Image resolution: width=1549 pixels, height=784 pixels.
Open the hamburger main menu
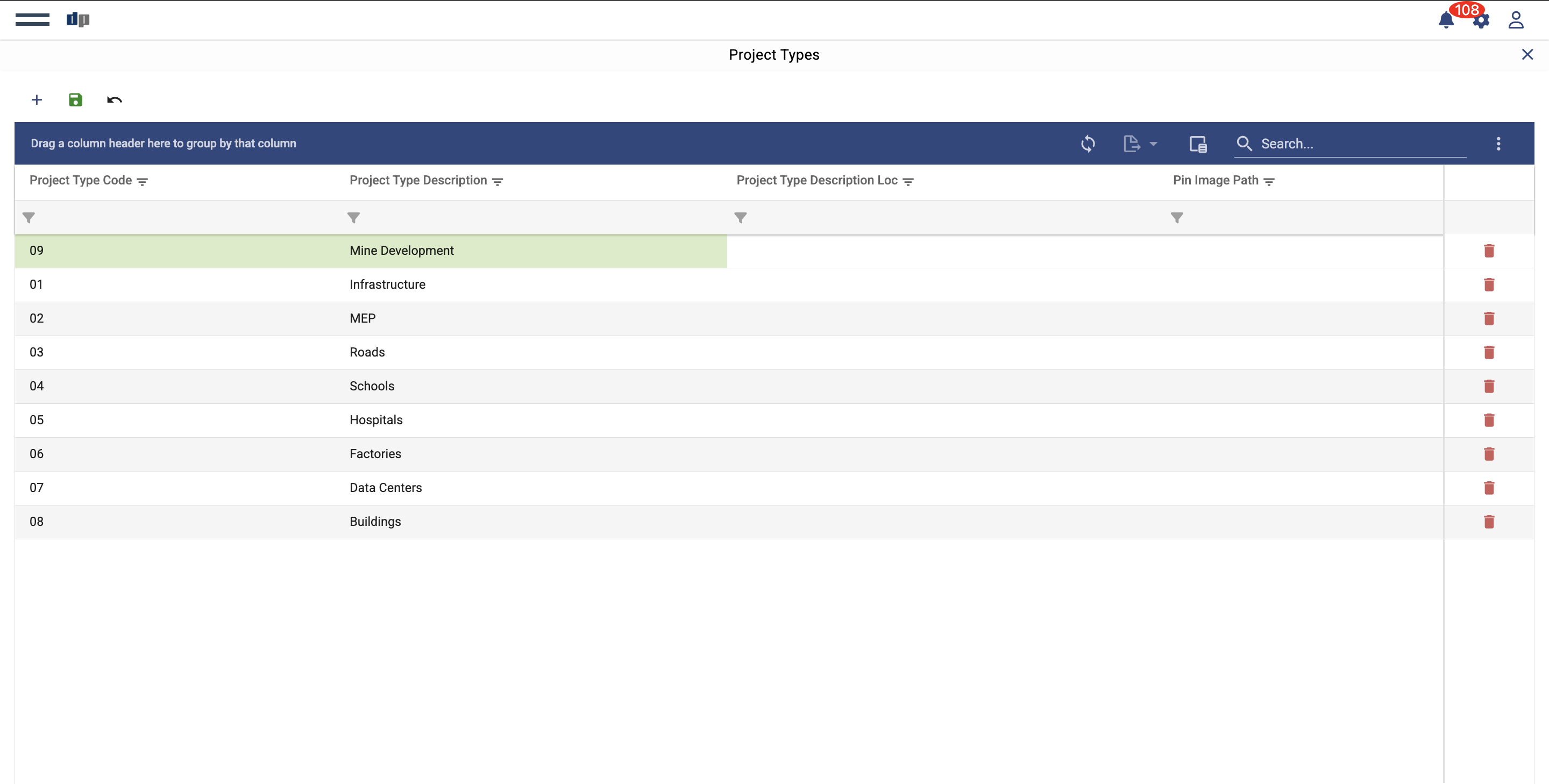click(32, 20)
